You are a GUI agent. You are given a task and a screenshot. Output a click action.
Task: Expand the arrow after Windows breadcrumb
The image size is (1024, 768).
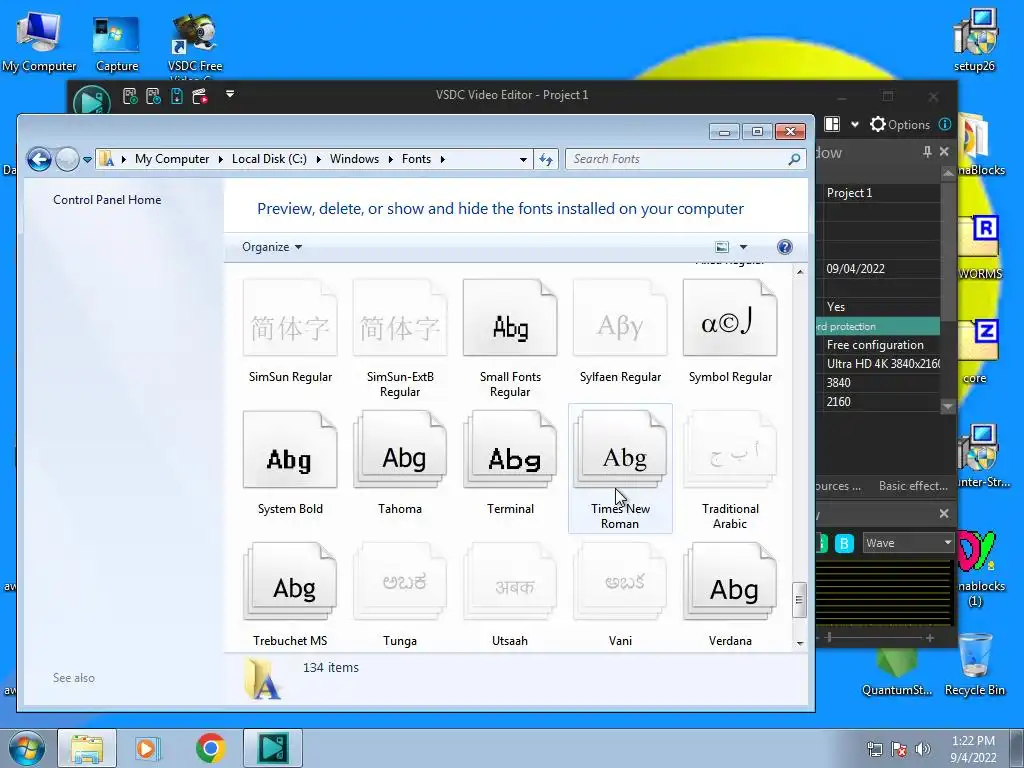[391, 159]
